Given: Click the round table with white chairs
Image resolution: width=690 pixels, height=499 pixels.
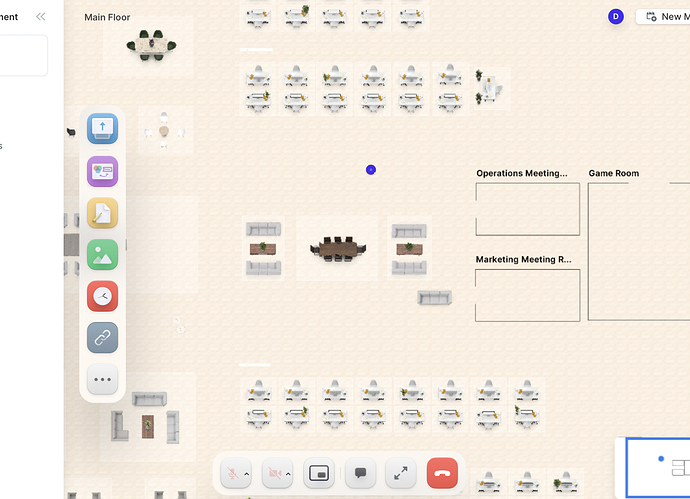Looking at the screenshot, I should pos(164,131).
